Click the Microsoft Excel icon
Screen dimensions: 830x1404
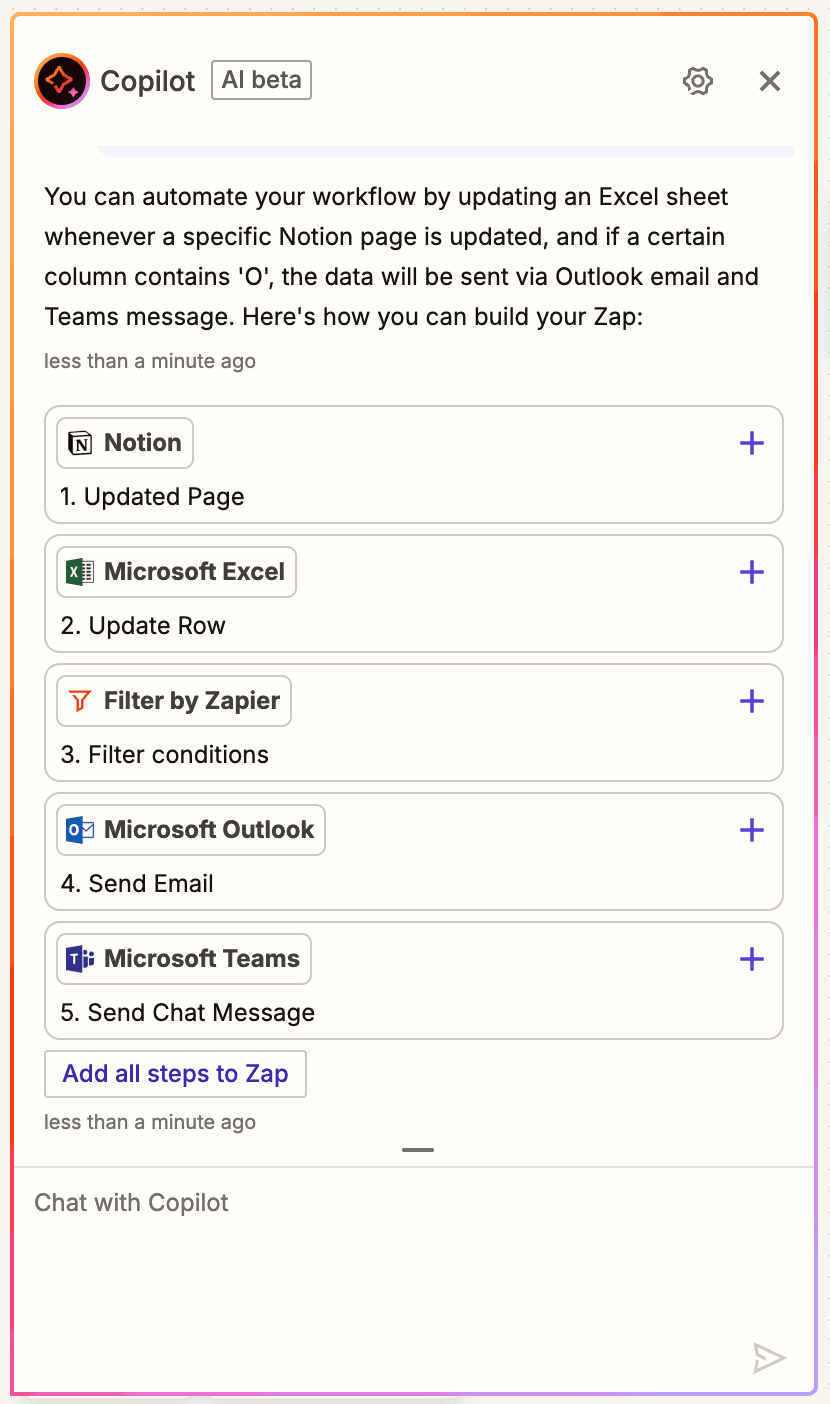(x=80, y=572)
